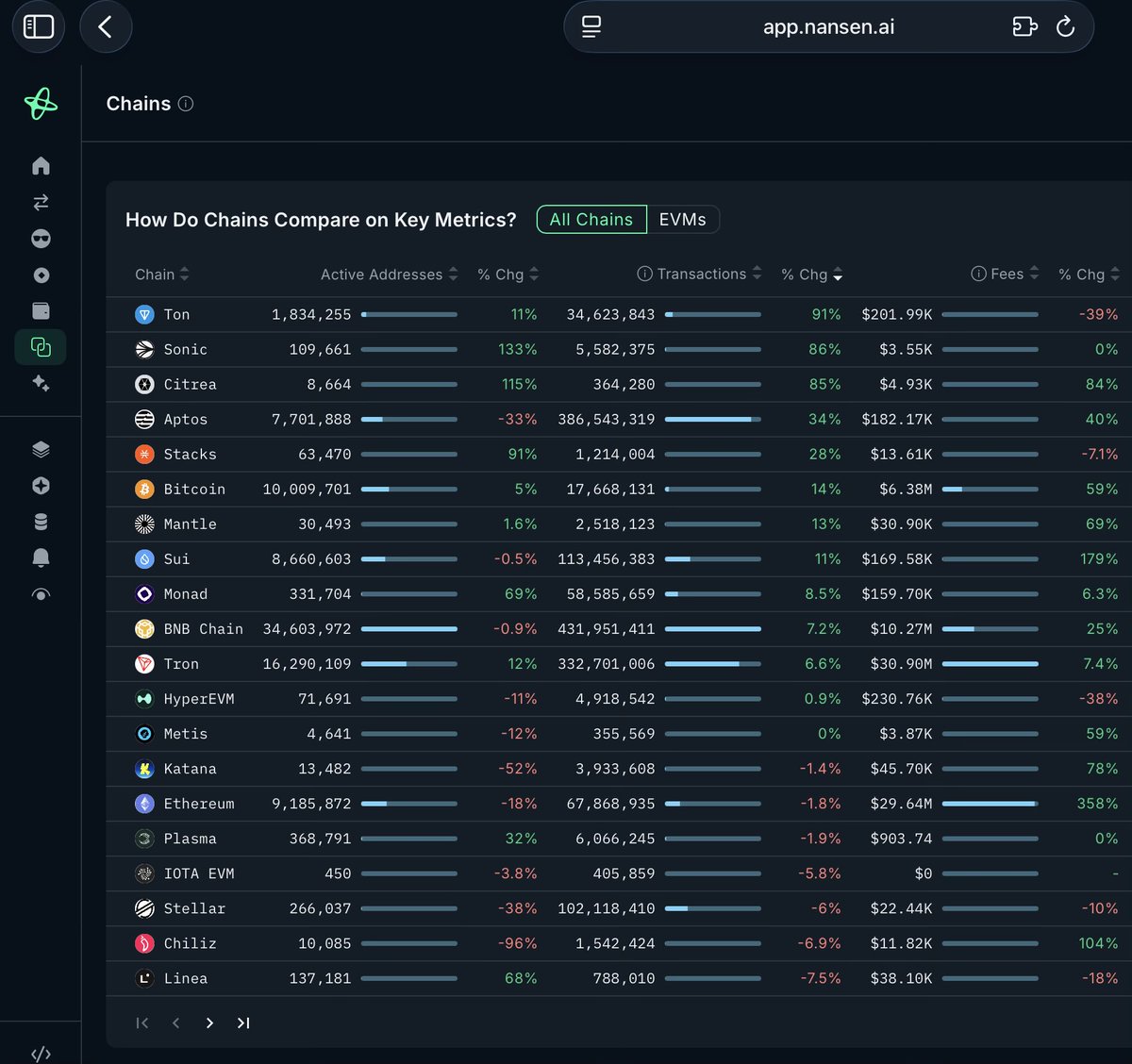Click Monad's 331,704 active addresses value
The height and width of the screenshot is (1064, 1132).
pos(320,594)
